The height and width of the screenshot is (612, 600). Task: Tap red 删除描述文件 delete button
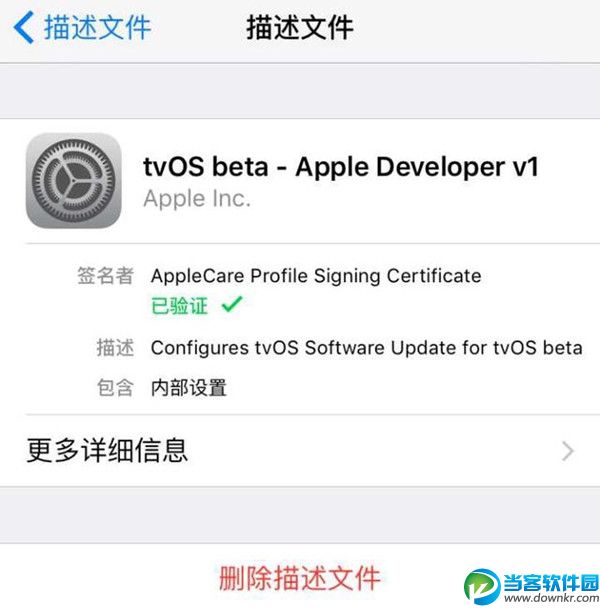point(300,578)
